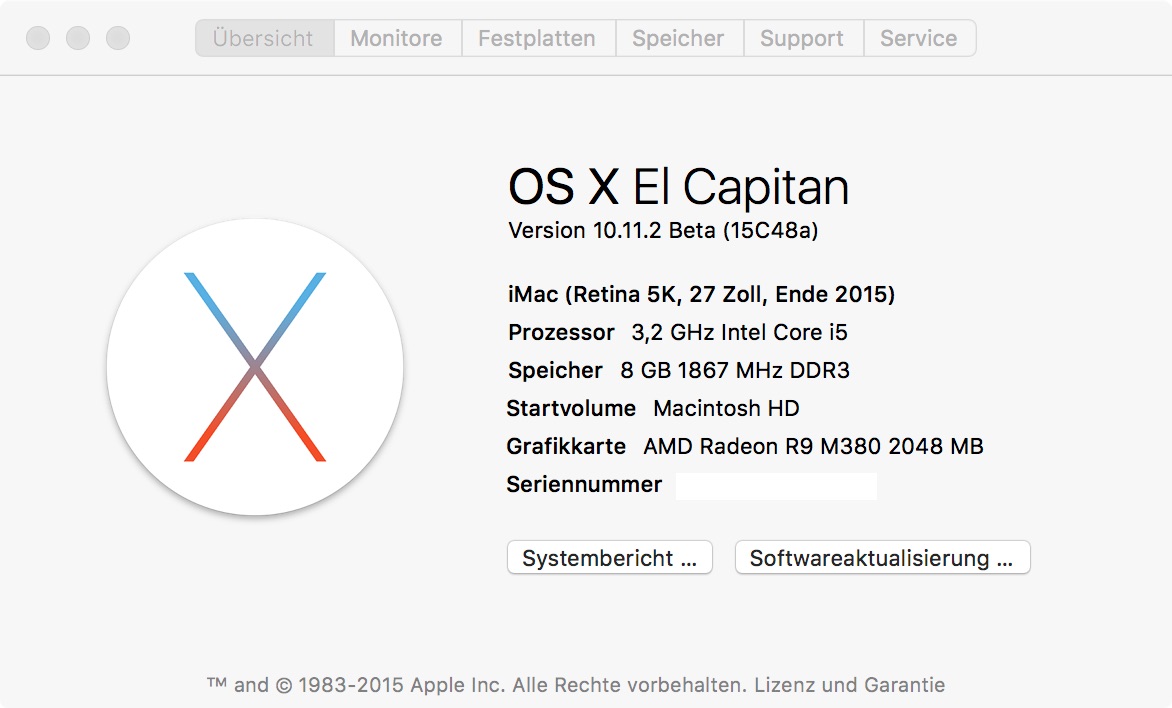Click the Macintosh HD startup volume text
1172x708 pixels.
pyautogui.click(x=726, y=408)
